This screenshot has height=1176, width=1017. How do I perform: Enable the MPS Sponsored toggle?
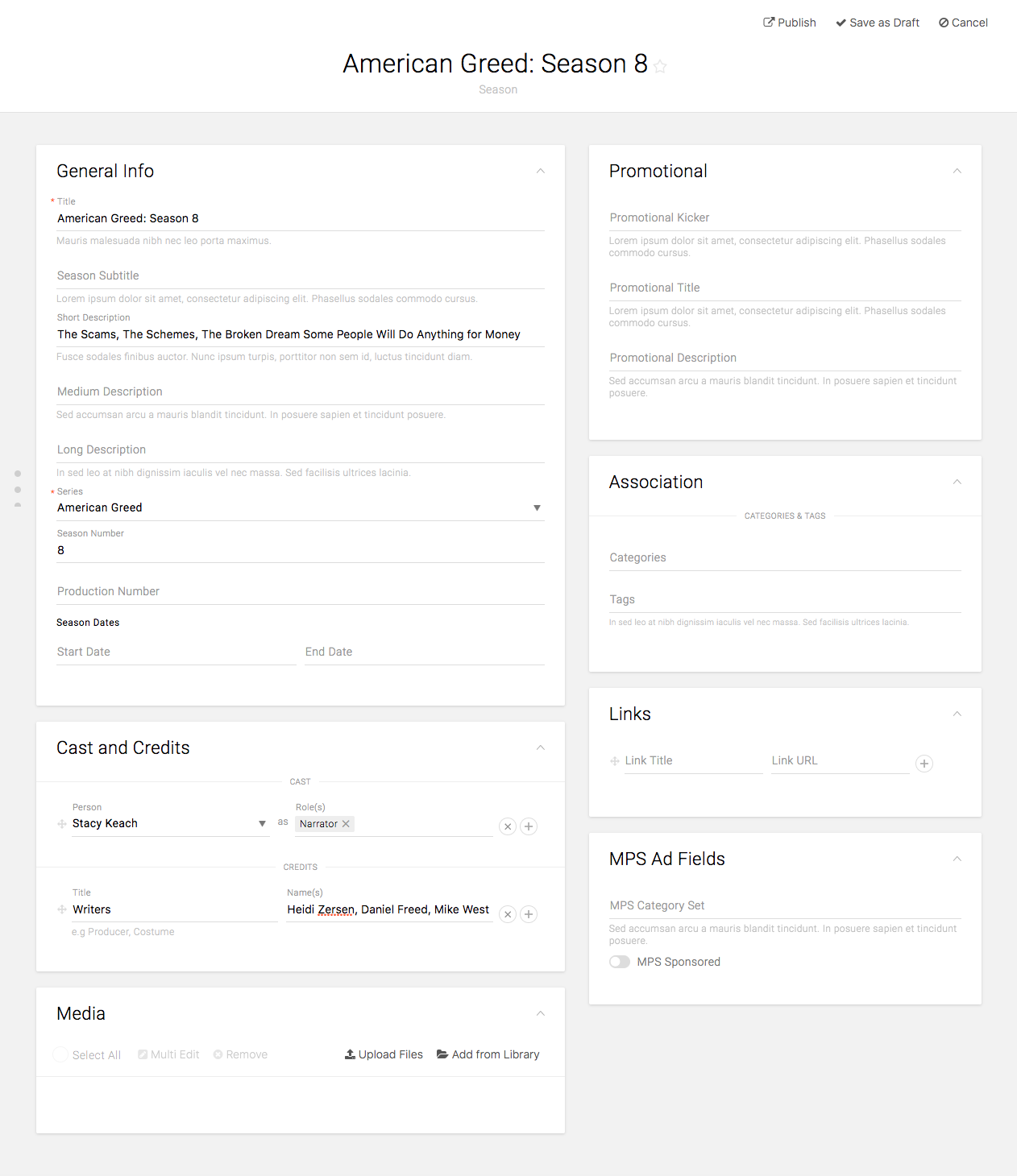[x=620, y=962]
